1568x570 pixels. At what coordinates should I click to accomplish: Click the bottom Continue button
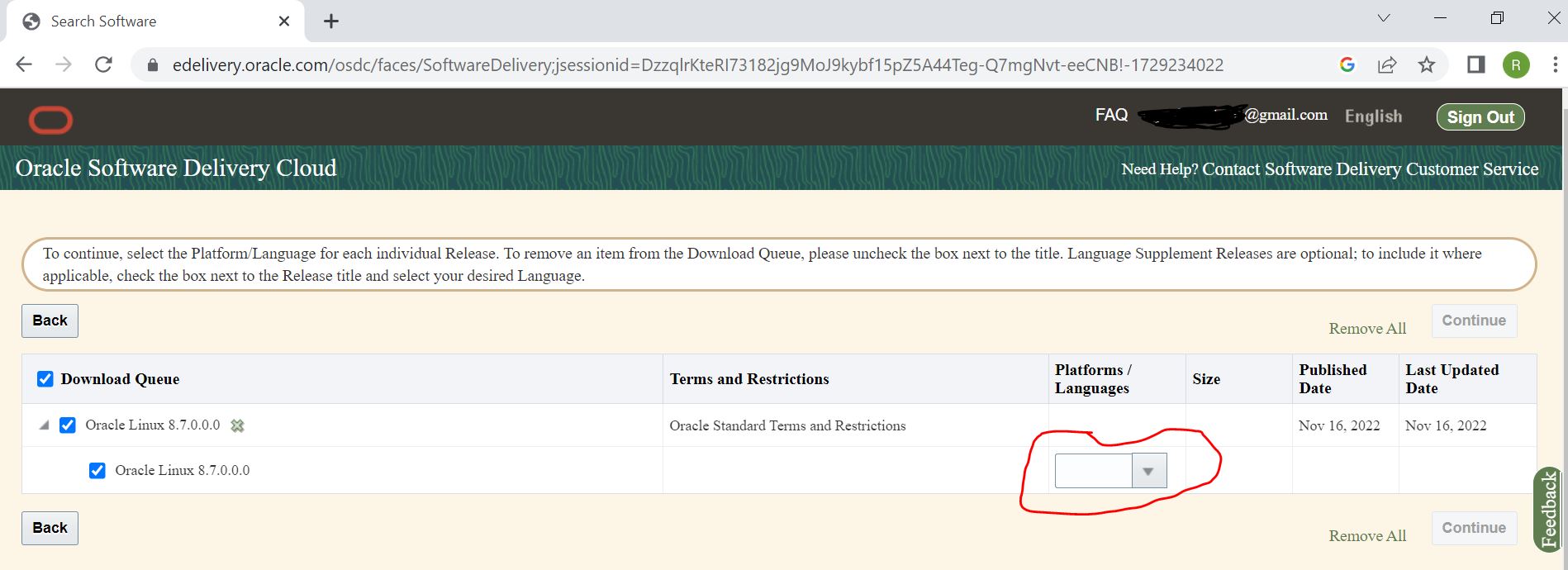1474,528
